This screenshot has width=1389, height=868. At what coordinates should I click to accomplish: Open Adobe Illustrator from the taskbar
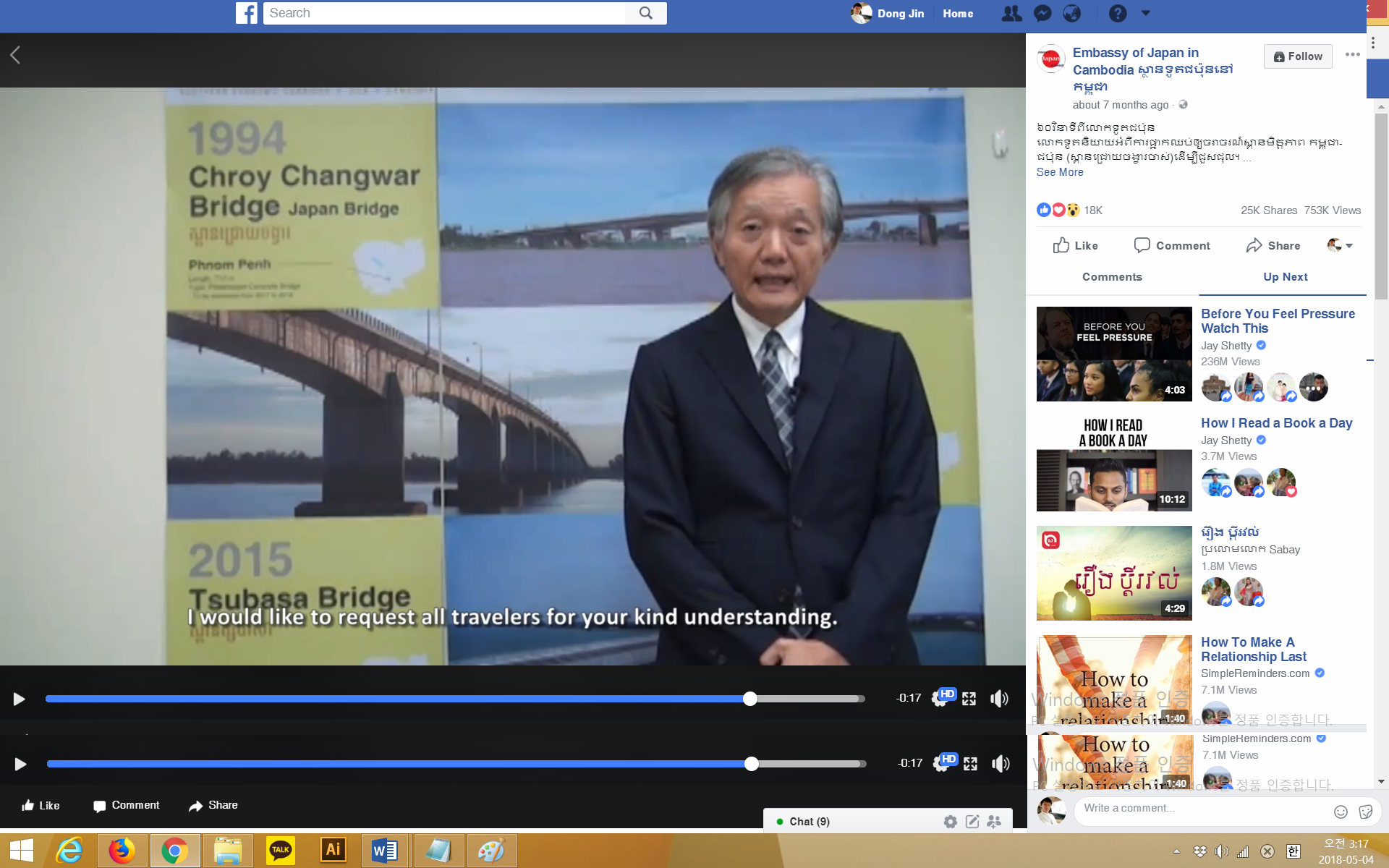(333, 851)
